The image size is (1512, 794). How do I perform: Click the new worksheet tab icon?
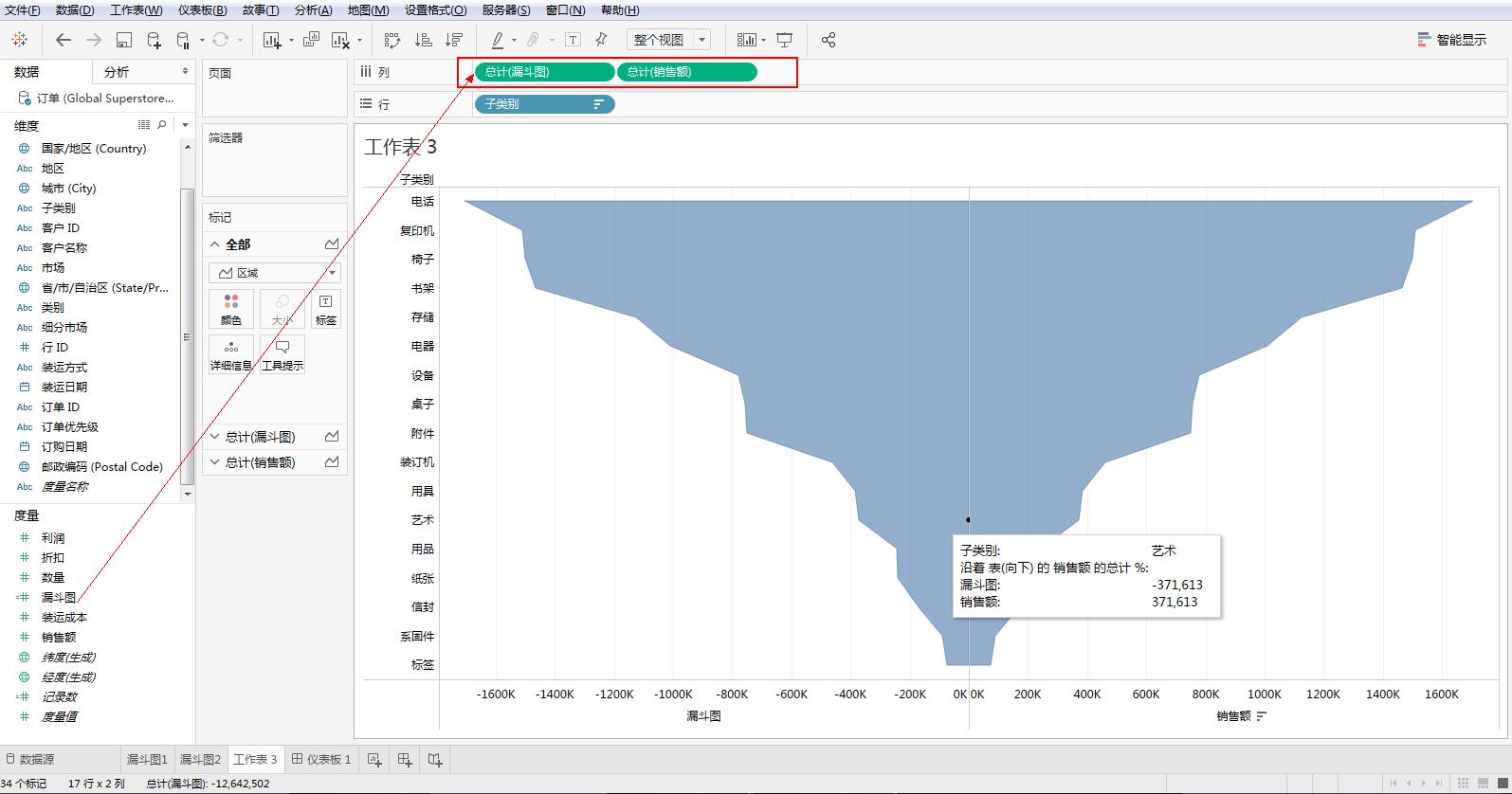click(374, 759)
